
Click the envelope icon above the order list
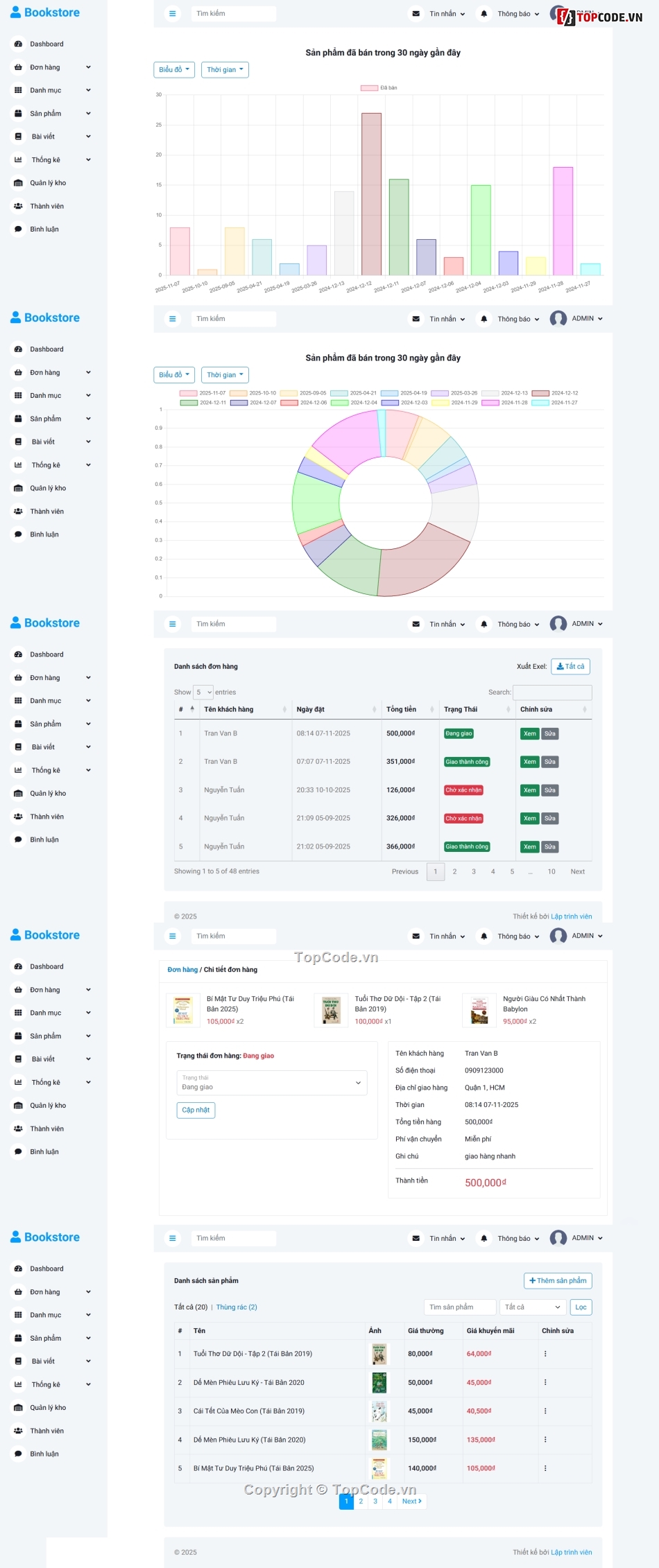click(x=416, y=624)
